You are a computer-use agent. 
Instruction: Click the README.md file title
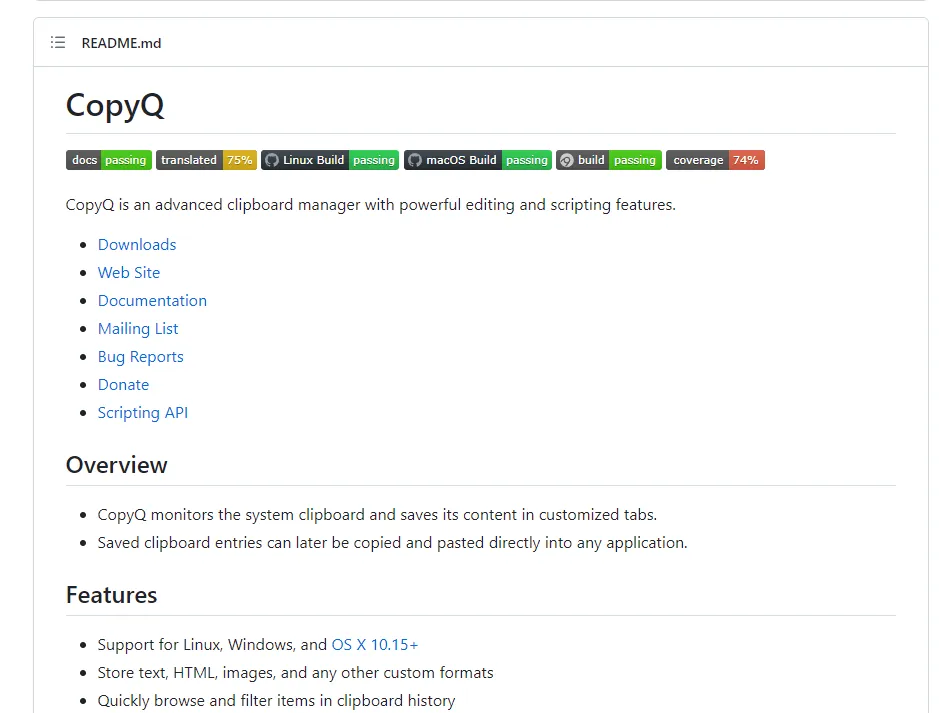click(122, 43)
